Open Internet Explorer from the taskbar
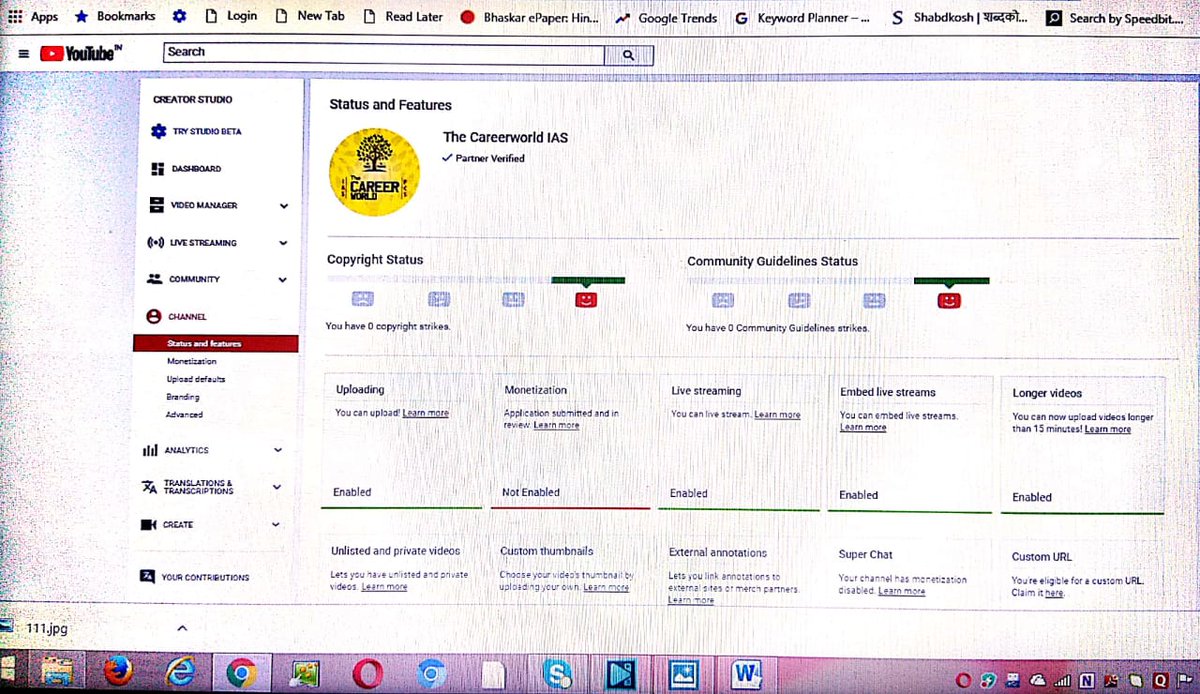The height and width of the screenshot is (694, 1200). click(180, 673)
